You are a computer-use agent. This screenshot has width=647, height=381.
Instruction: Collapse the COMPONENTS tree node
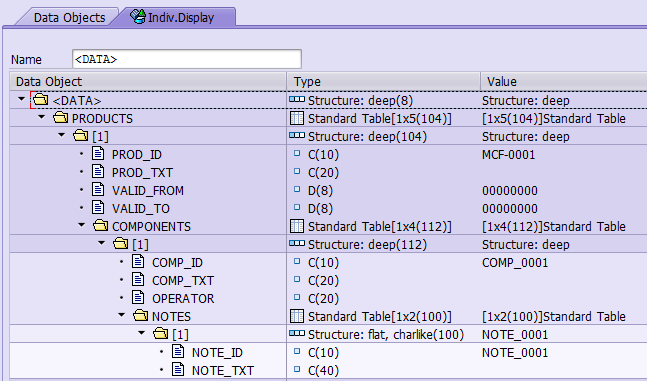click(x=81, y=225)
